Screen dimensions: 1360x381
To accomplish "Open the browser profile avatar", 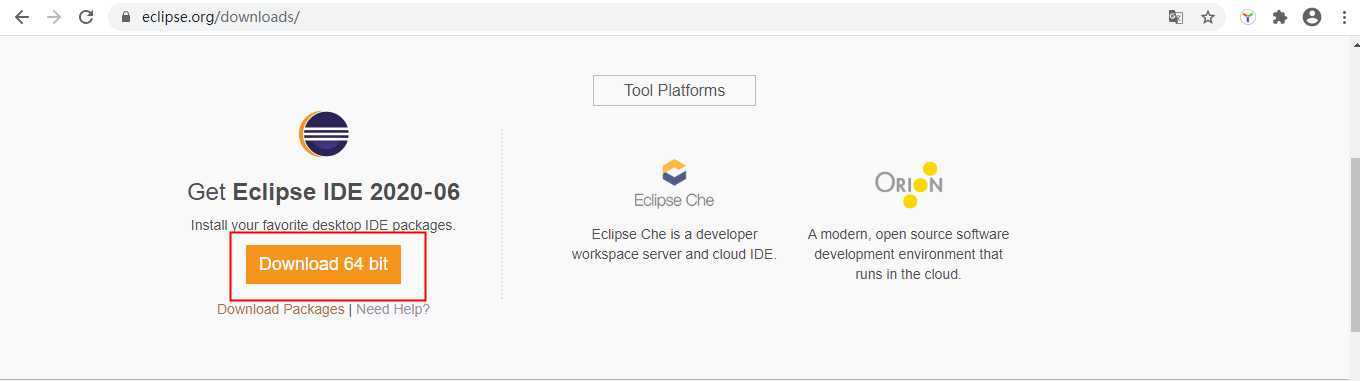I will click(x=1312, y=17).
